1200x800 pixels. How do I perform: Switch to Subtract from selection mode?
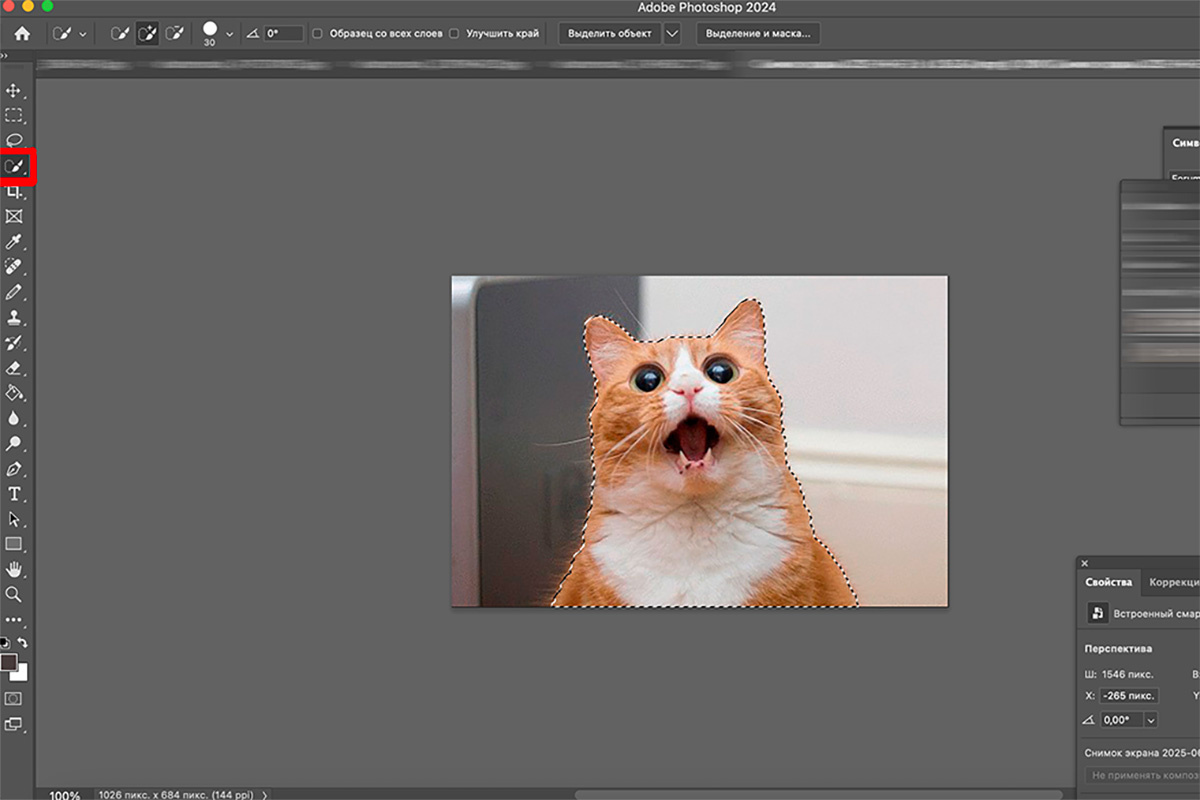[x=175, y=33]
